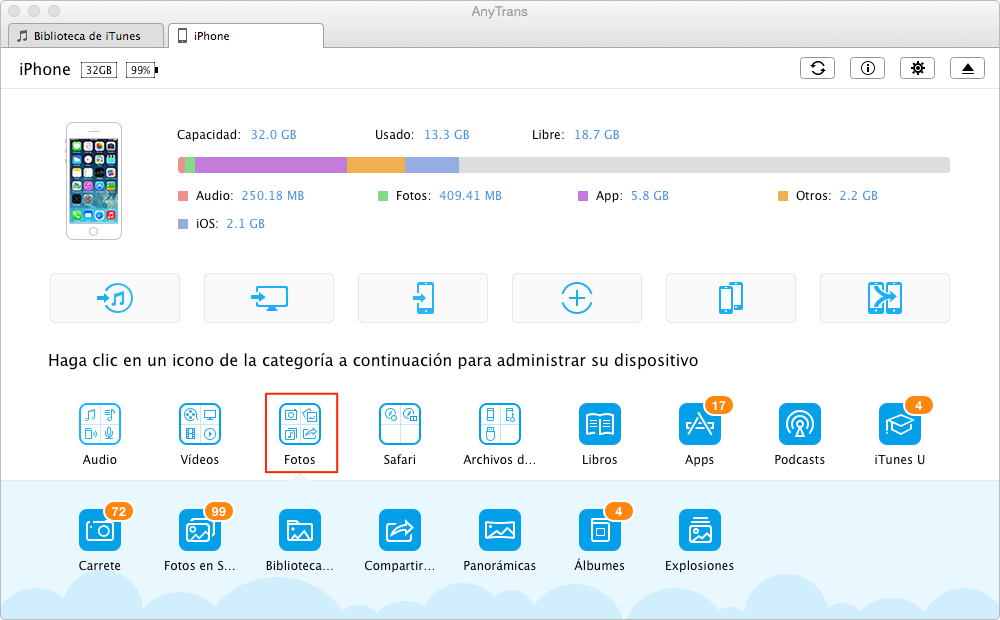This screenshot has width=1000, height=620.
Task: Click content to device transfer button
Action: [x=423, y=298]
